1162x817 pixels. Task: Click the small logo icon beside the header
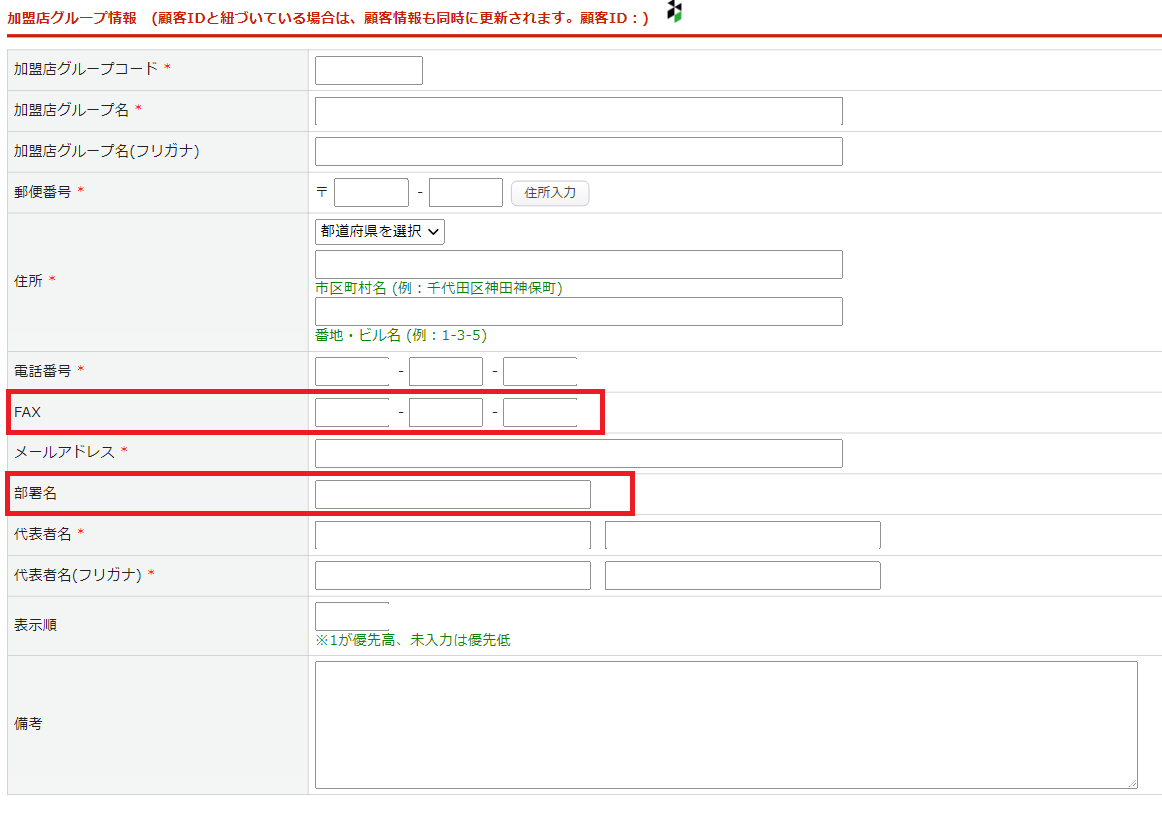(675, 12)
